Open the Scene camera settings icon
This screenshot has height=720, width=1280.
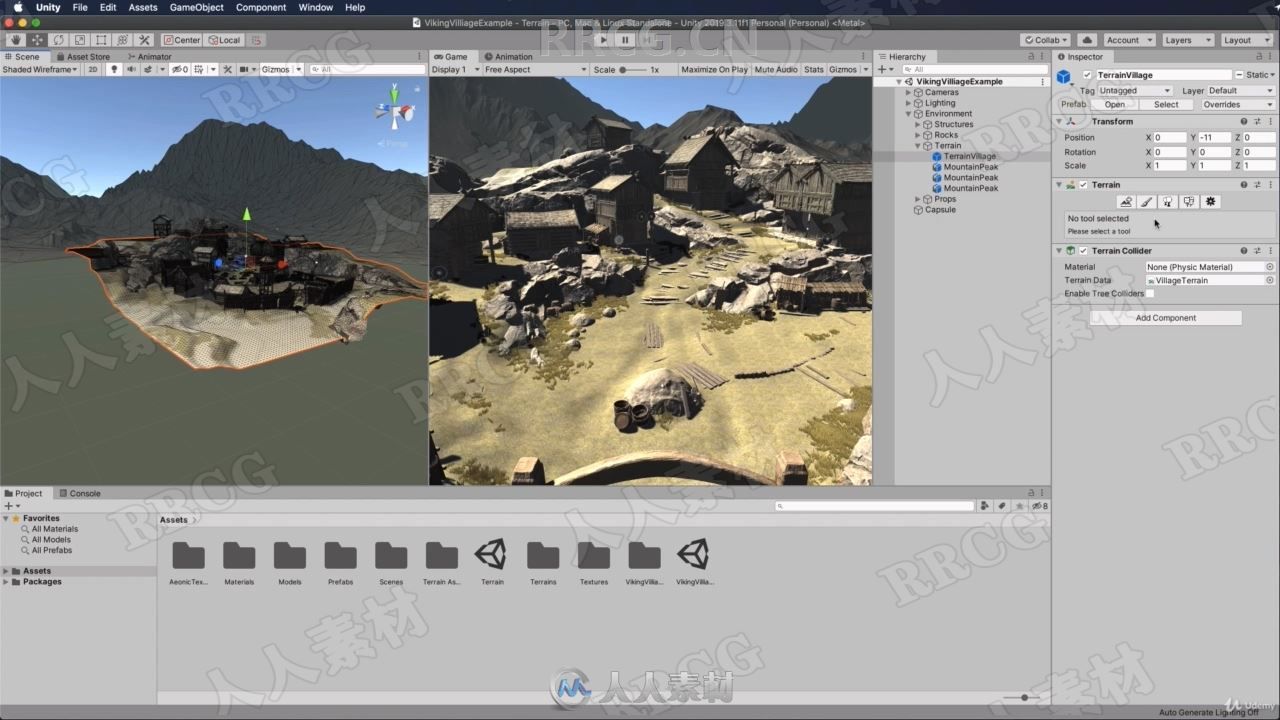[244, 70]
